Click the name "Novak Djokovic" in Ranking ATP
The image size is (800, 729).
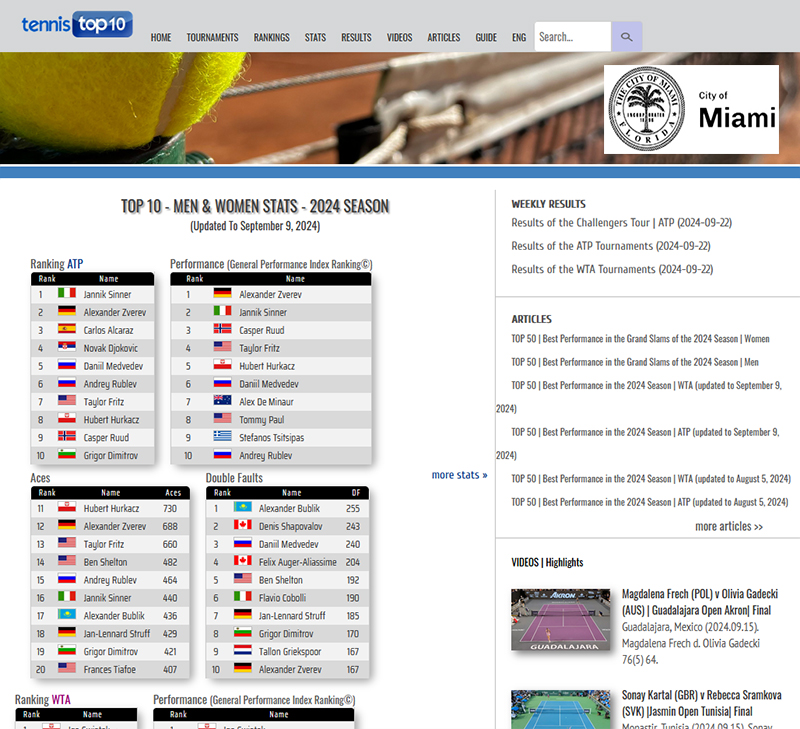[x=111, y=348]
